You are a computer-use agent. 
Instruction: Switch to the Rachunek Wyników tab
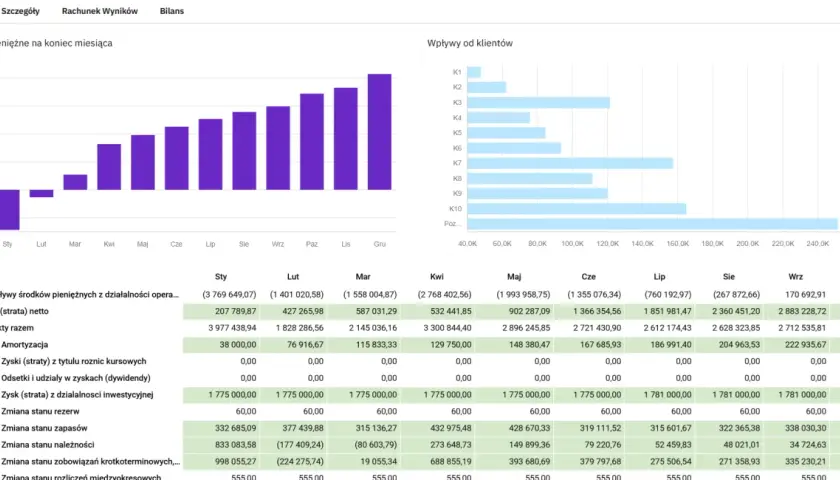click(100, 11)
